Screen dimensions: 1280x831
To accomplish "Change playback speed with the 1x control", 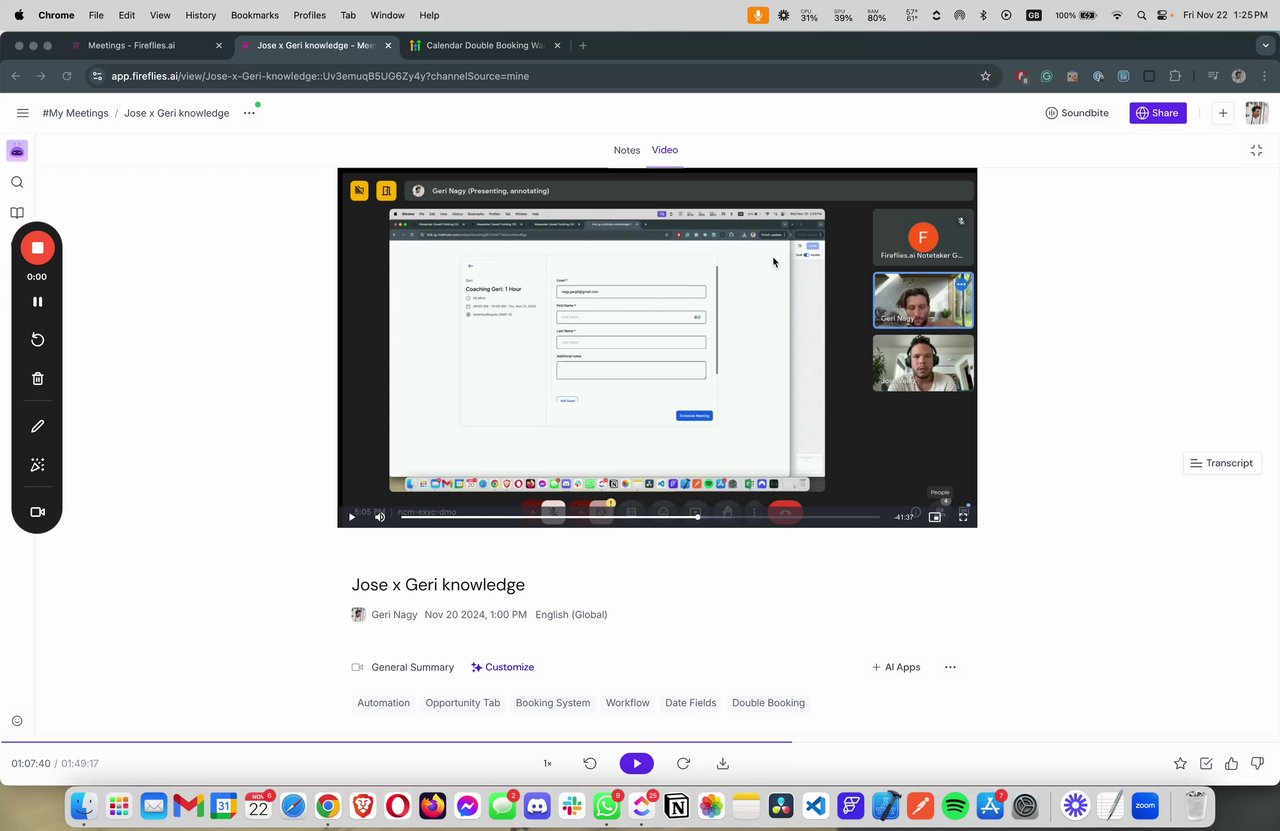I will tap(547, 763).
